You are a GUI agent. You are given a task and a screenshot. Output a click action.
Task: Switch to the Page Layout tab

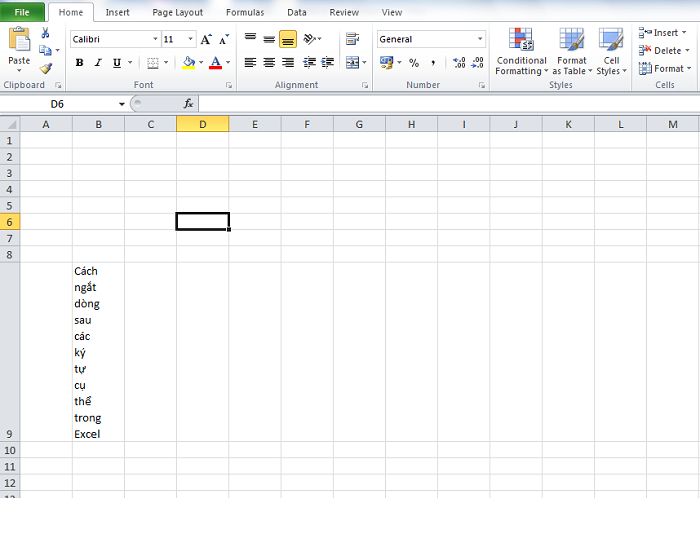pos(178,13)
